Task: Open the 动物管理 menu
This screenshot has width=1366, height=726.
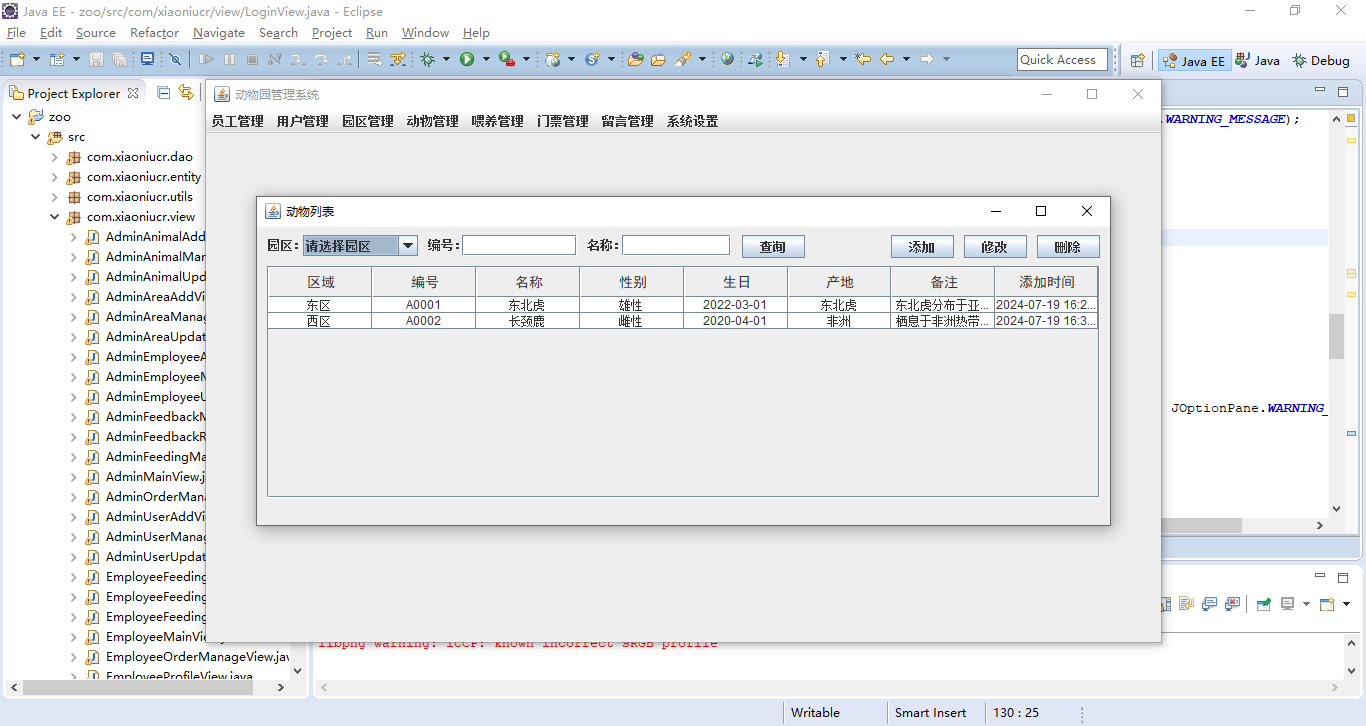Action: tap(432, 121)
